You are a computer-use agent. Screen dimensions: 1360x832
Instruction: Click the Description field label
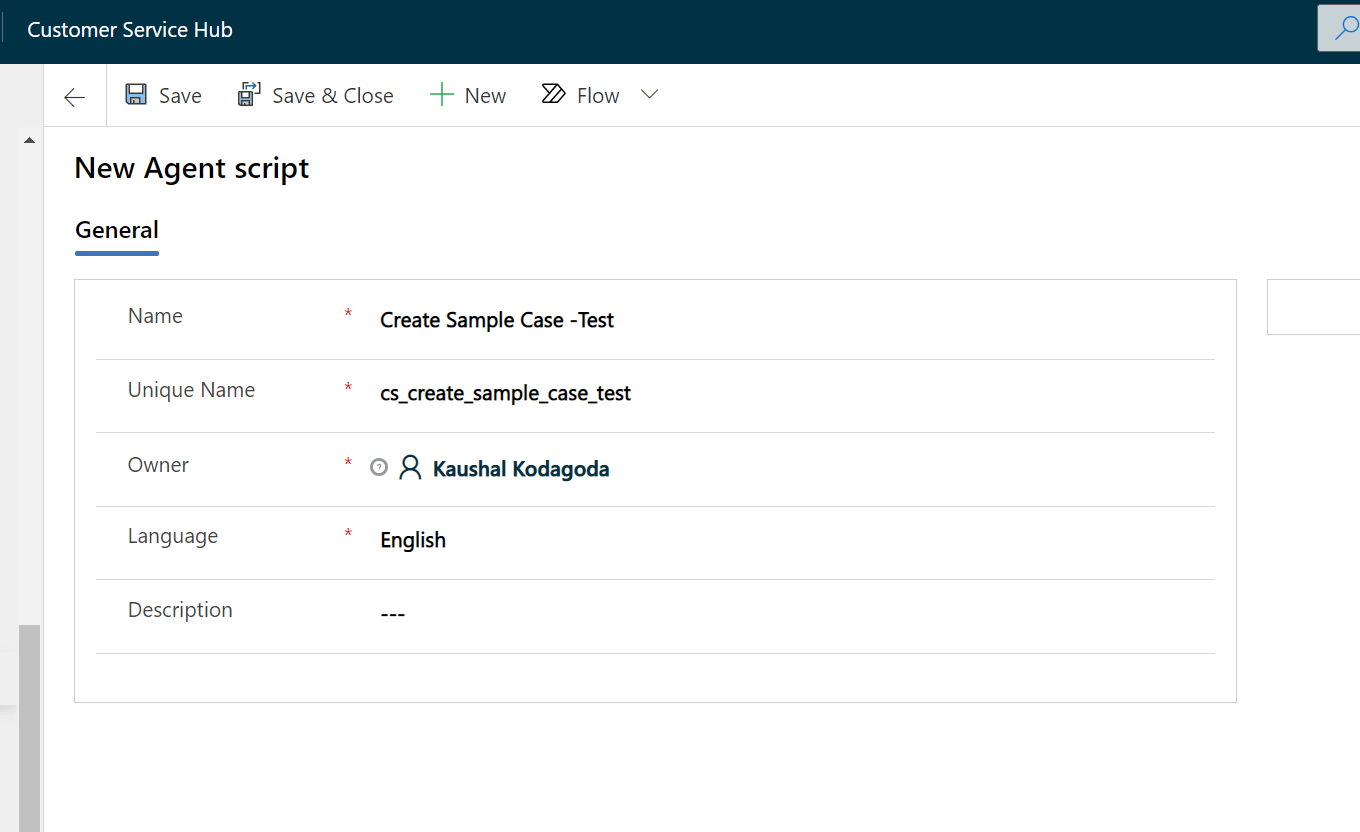click(180, 610)
